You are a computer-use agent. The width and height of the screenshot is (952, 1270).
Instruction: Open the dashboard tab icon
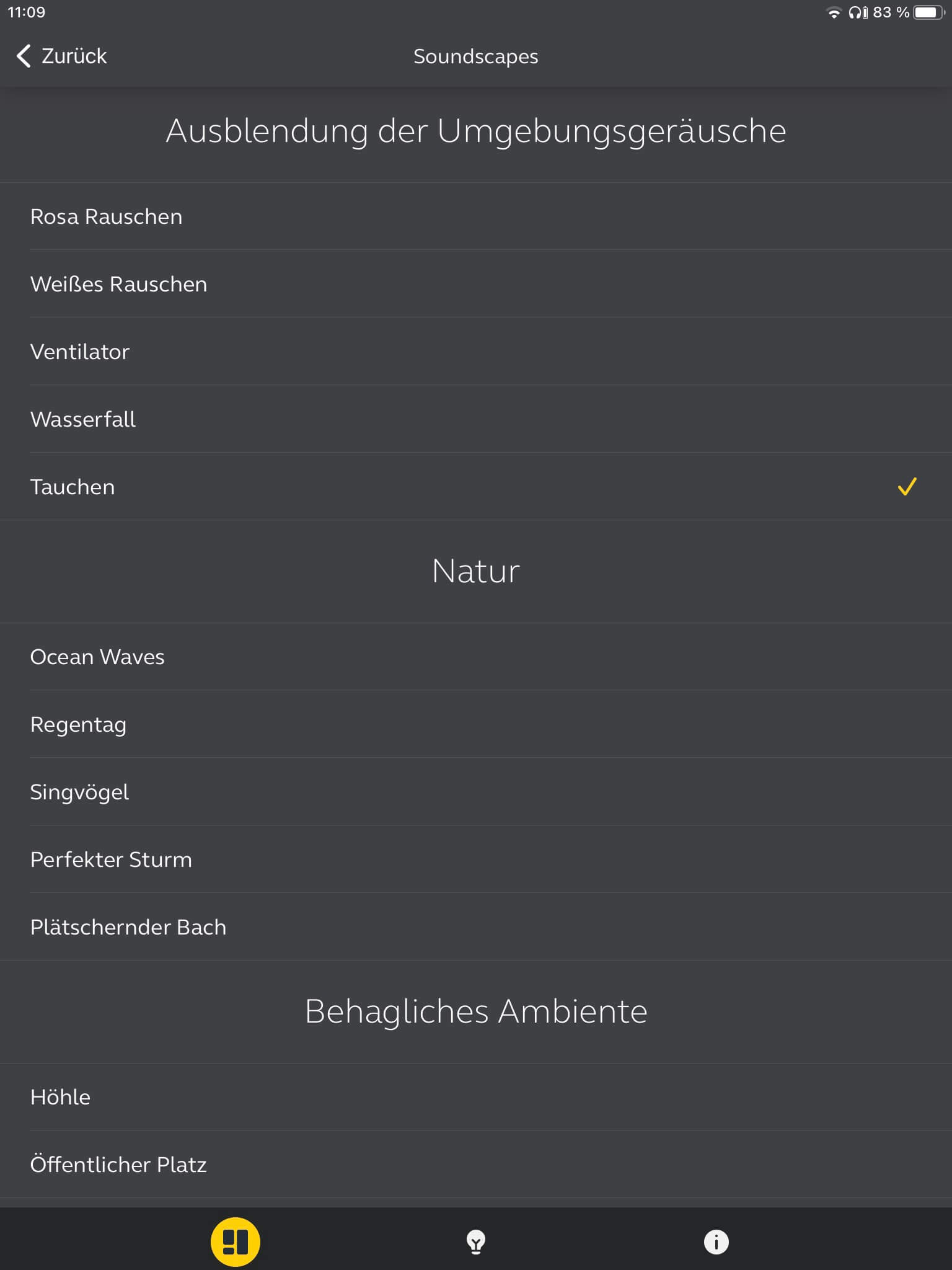235,1241
